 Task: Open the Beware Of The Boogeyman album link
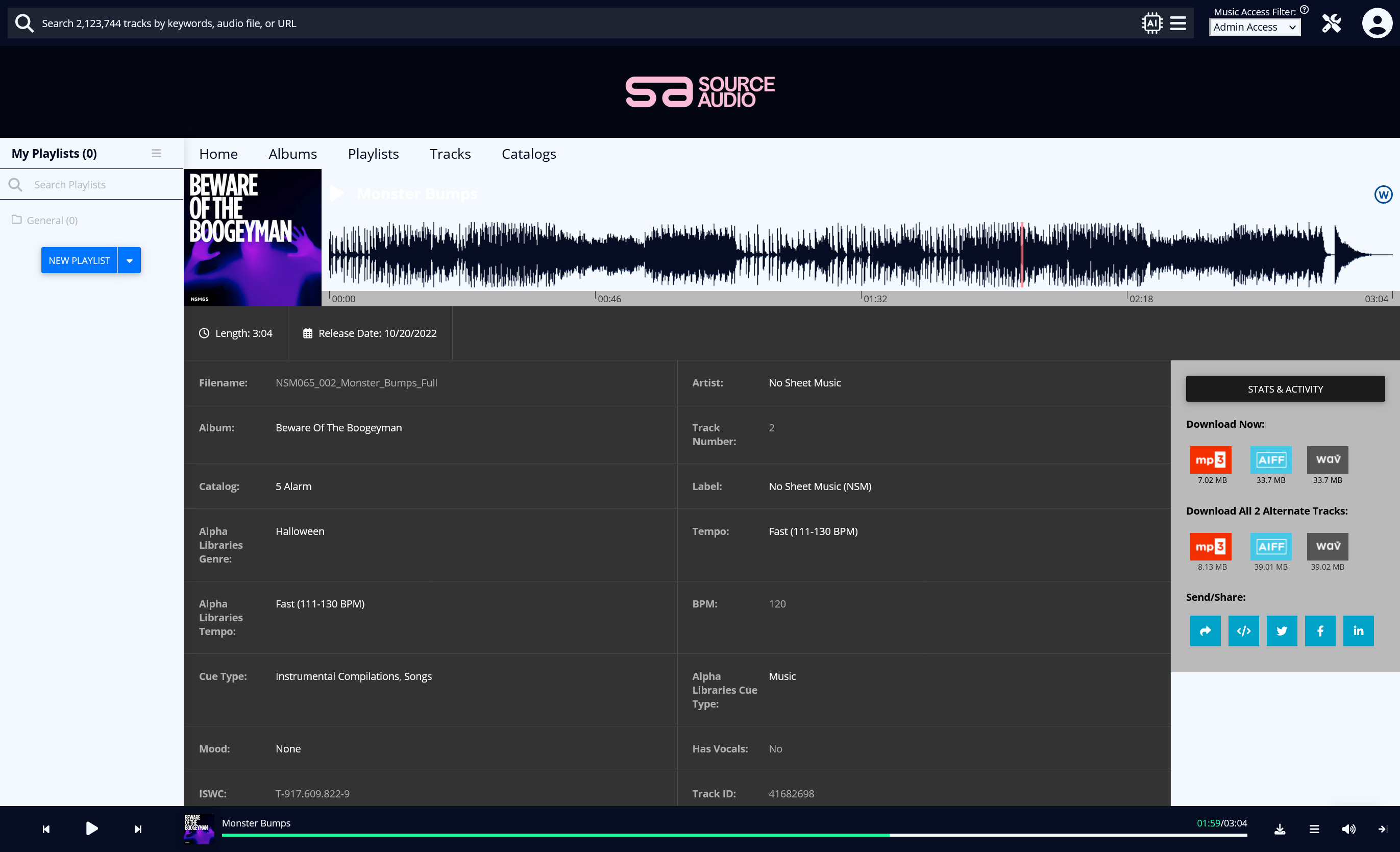click(x=338, y=427)
